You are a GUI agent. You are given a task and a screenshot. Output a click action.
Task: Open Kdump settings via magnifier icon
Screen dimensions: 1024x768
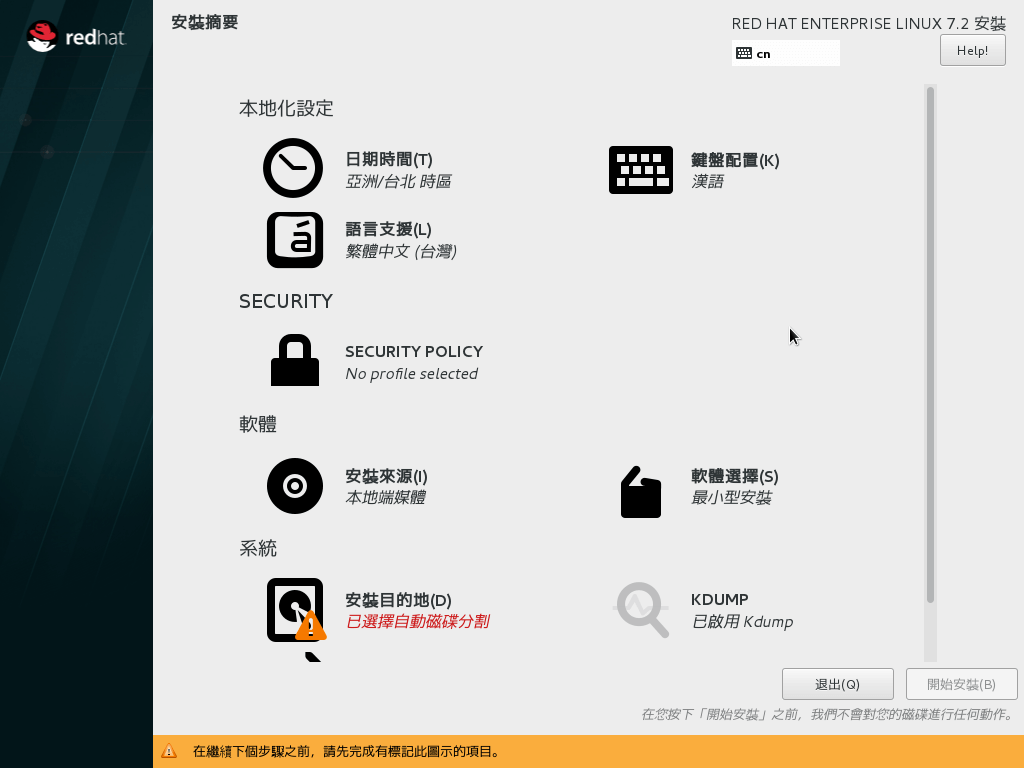pos(641,610)
